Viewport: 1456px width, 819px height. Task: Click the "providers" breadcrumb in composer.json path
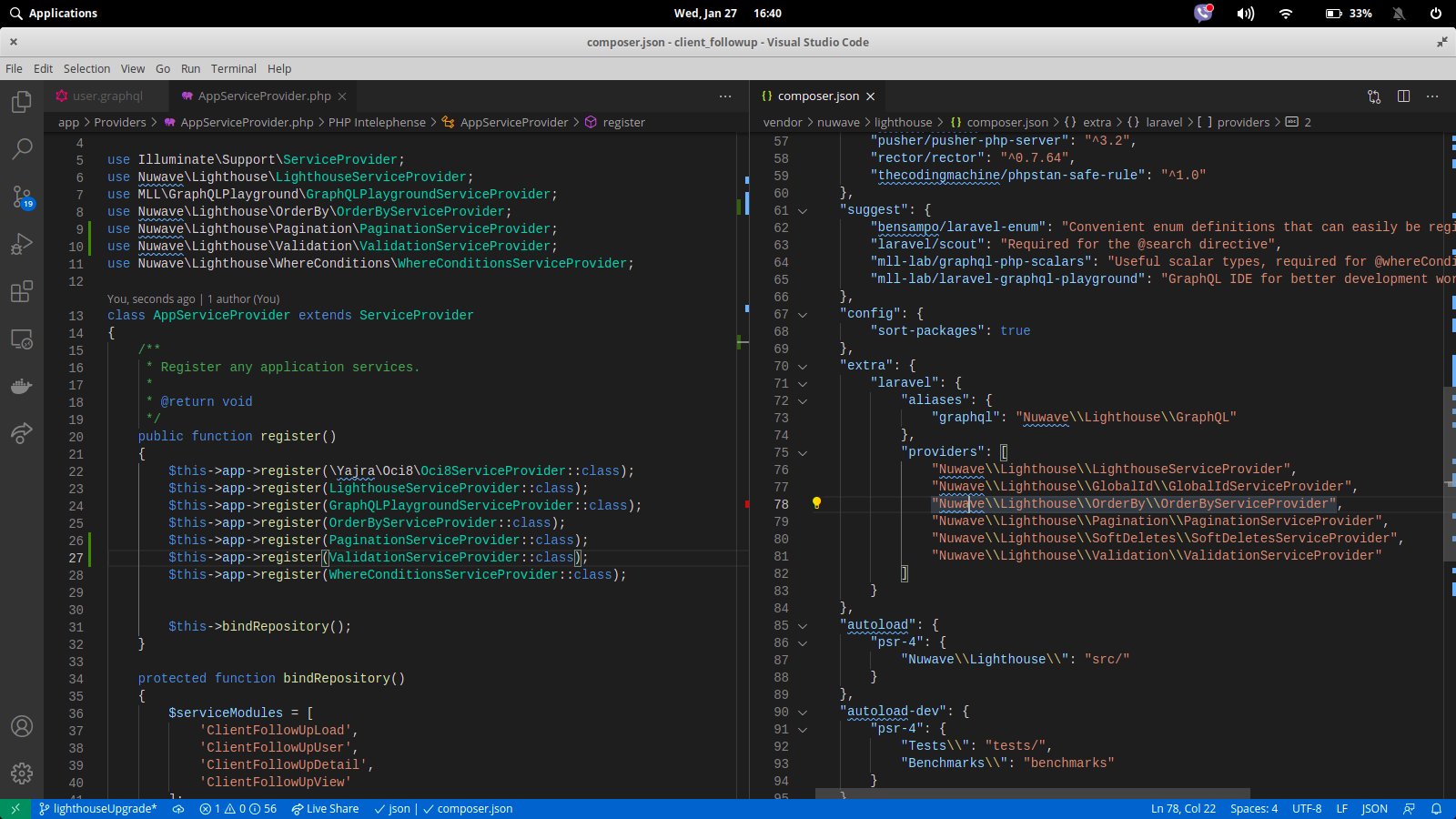[1243, 123]
